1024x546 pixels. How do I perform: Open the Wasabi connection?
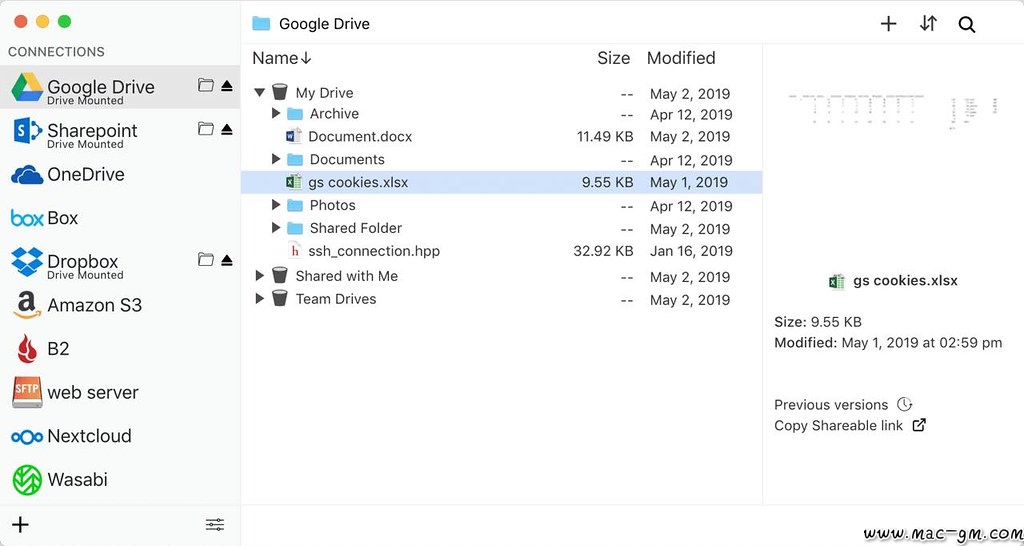point(120,479)
